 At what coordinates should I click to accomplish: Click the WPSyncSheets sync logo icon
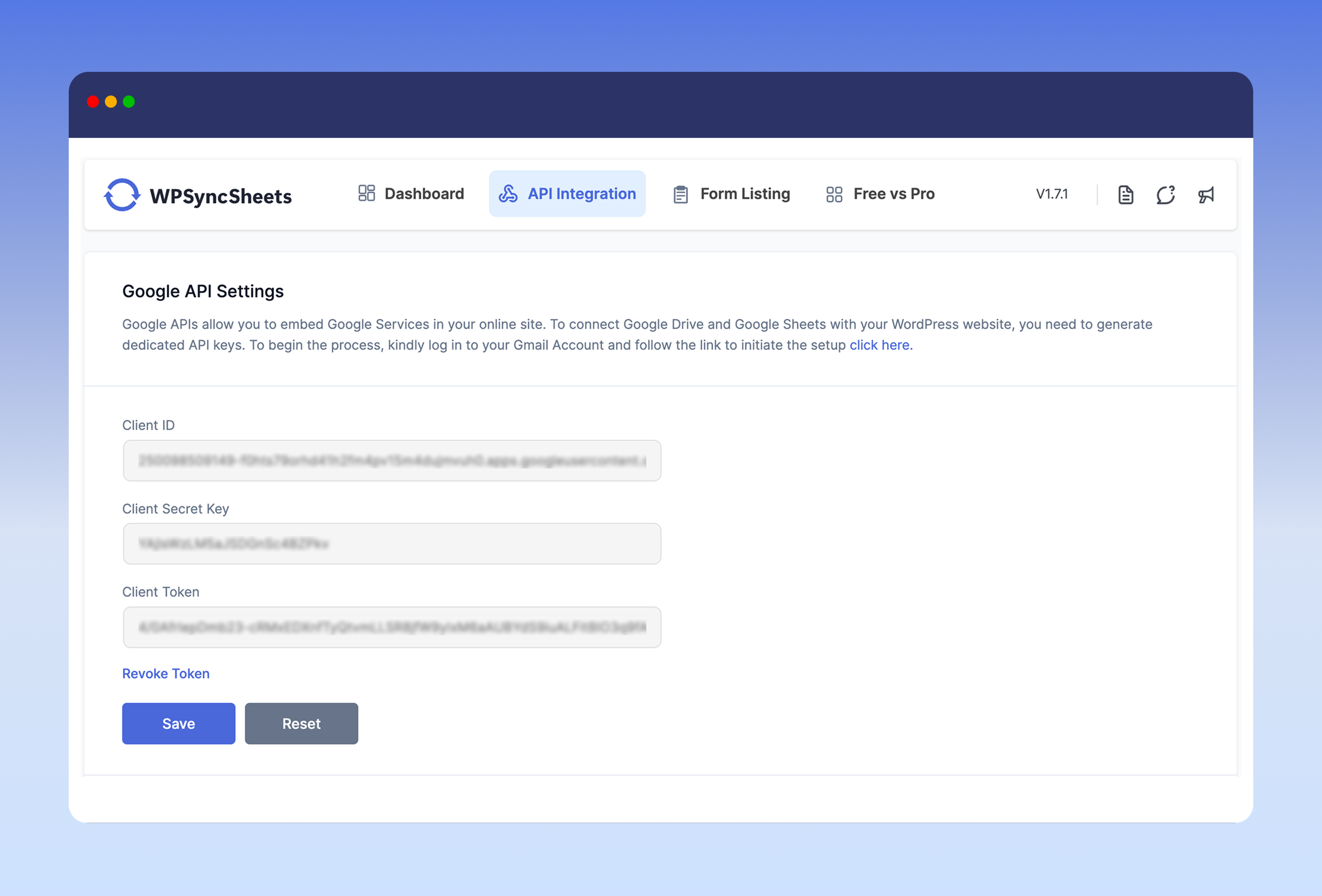pyautogui.click(x=122, y=195)
